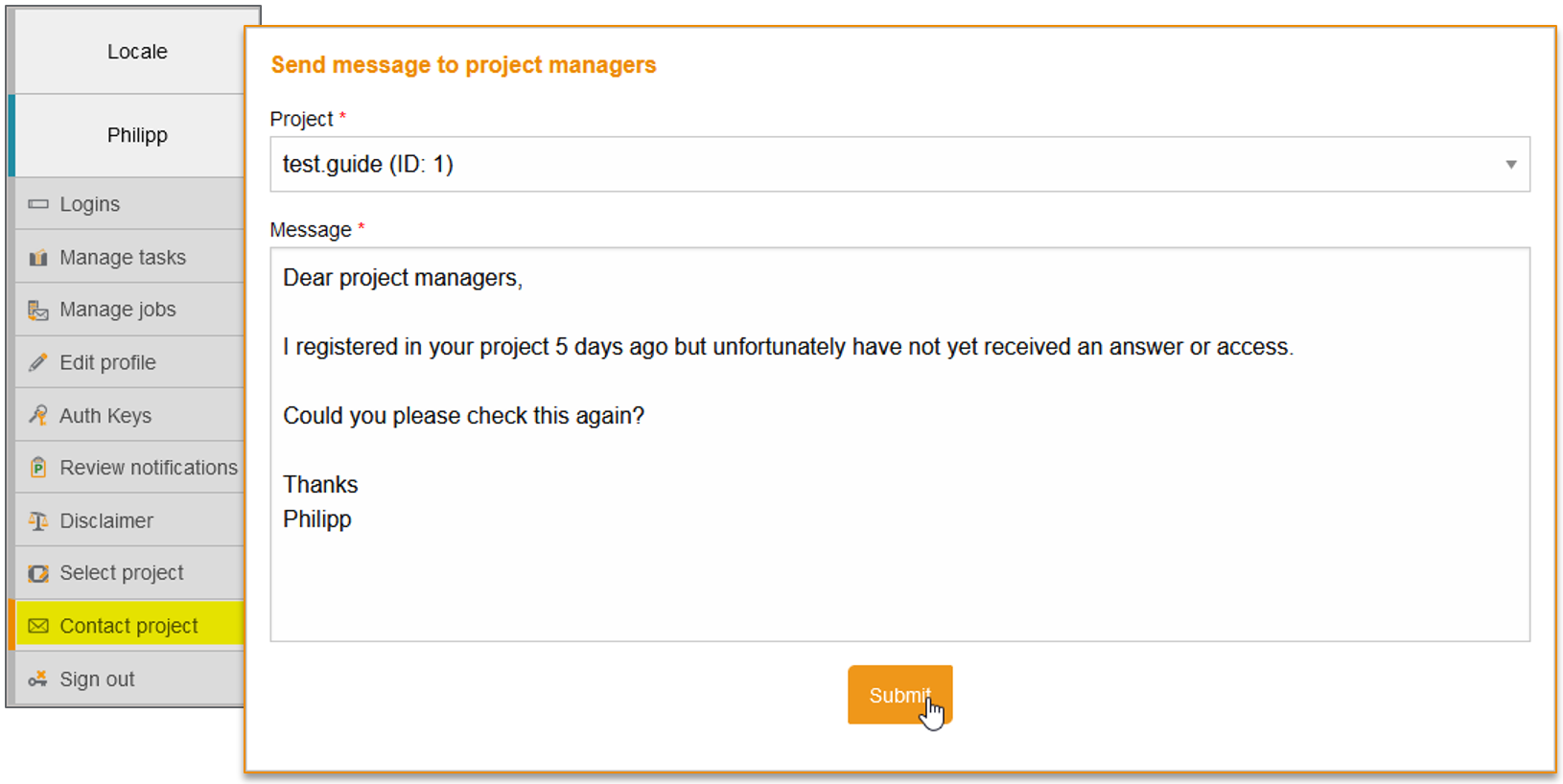Click the Disclaimer scales icon
The width and height of the screenshot is (1563, 784).
(37, 519)
